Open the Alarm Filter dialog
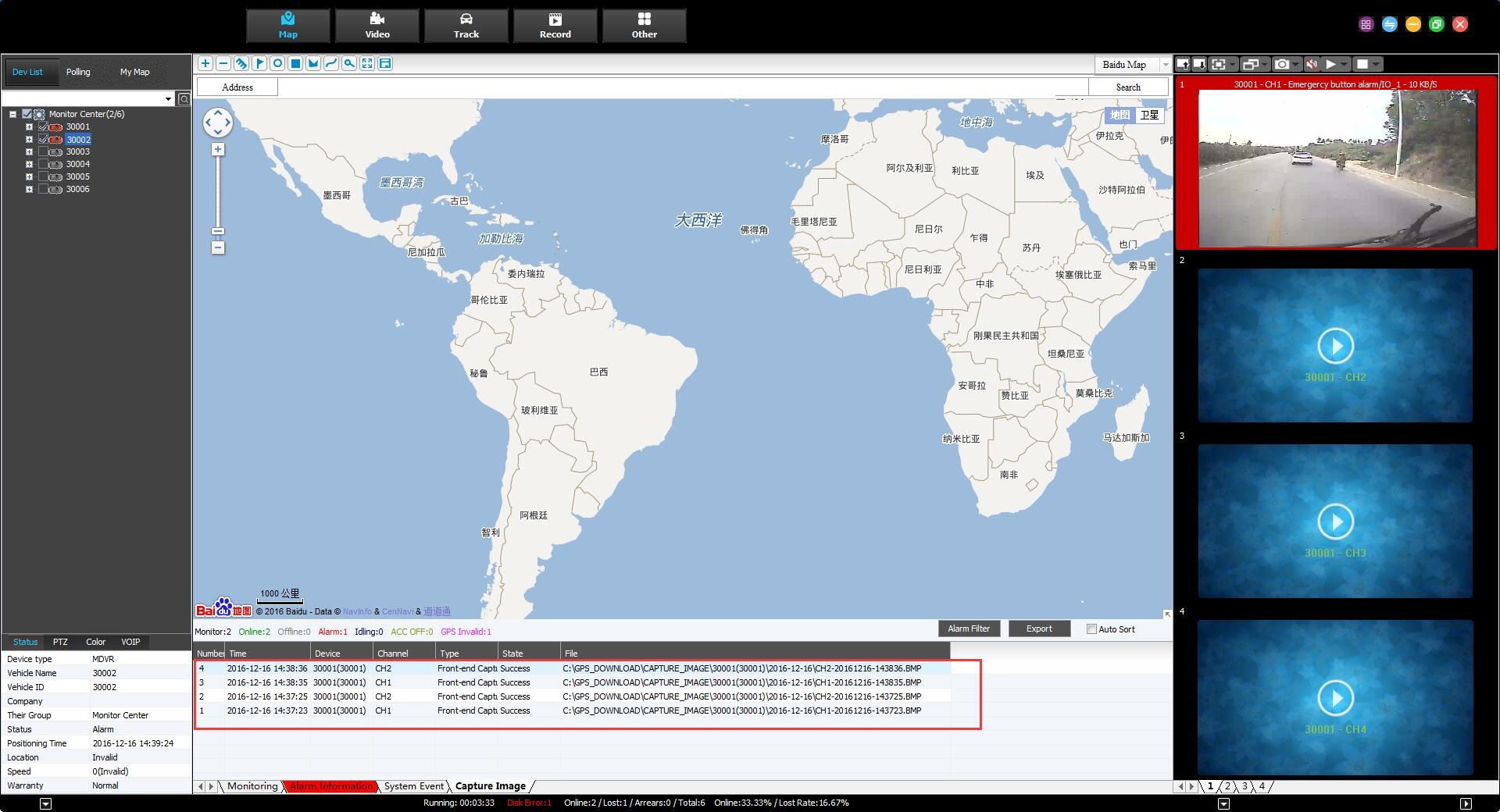The width and height of the screenshot is (1500, 812). click(x=968, y=629)
